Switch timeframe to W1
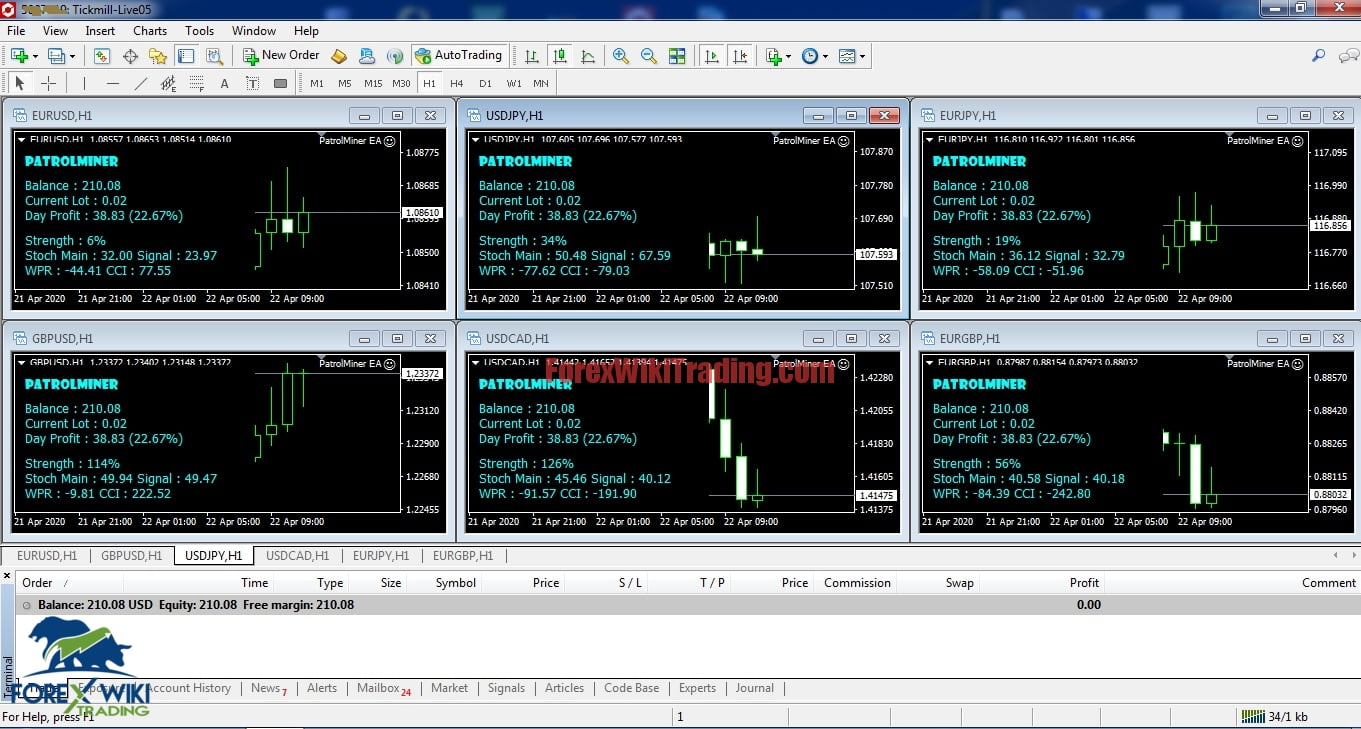 point(513,83)
